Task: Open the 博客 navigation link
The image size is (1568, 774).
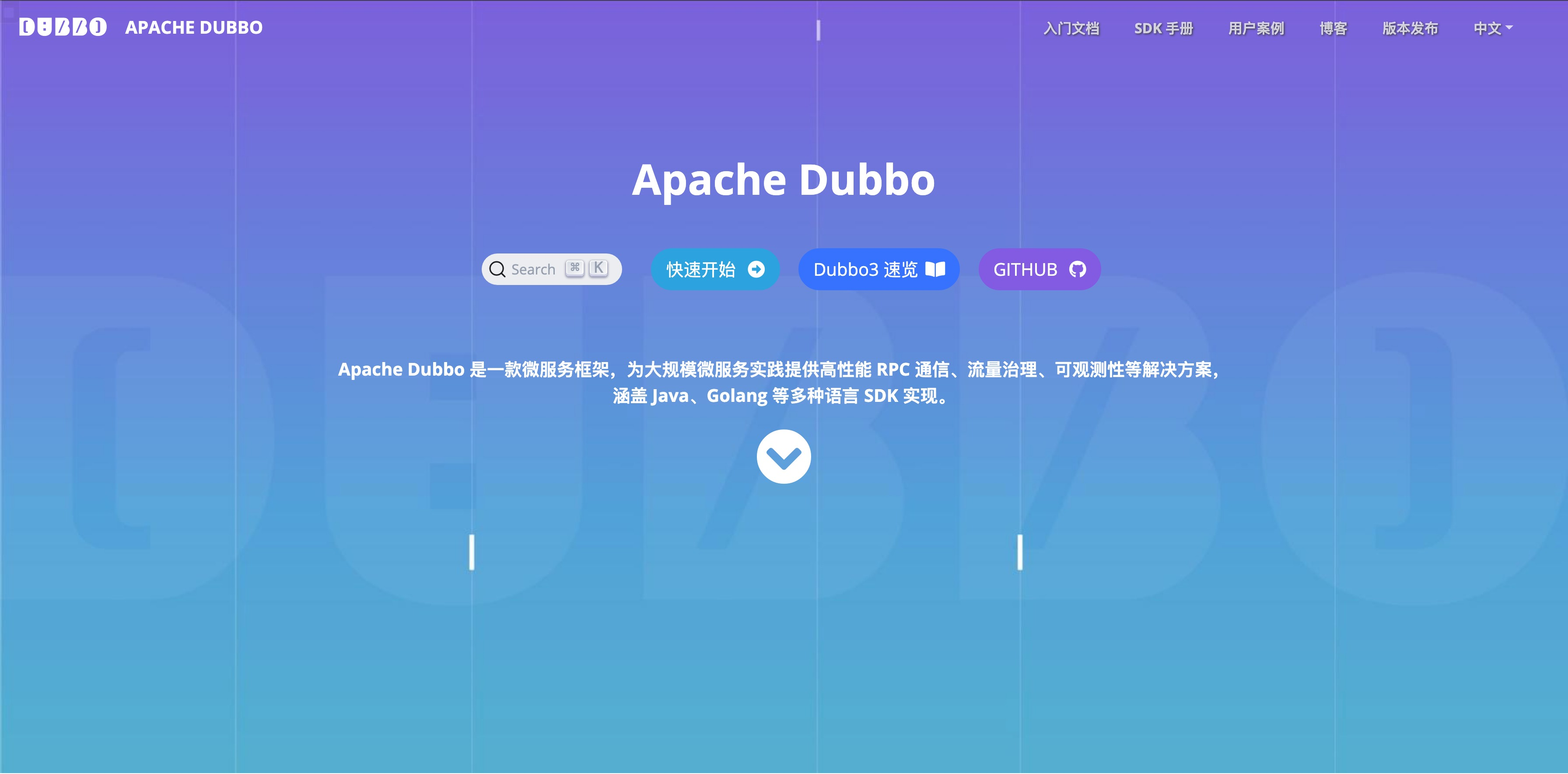Action: tap(1333, 28)
